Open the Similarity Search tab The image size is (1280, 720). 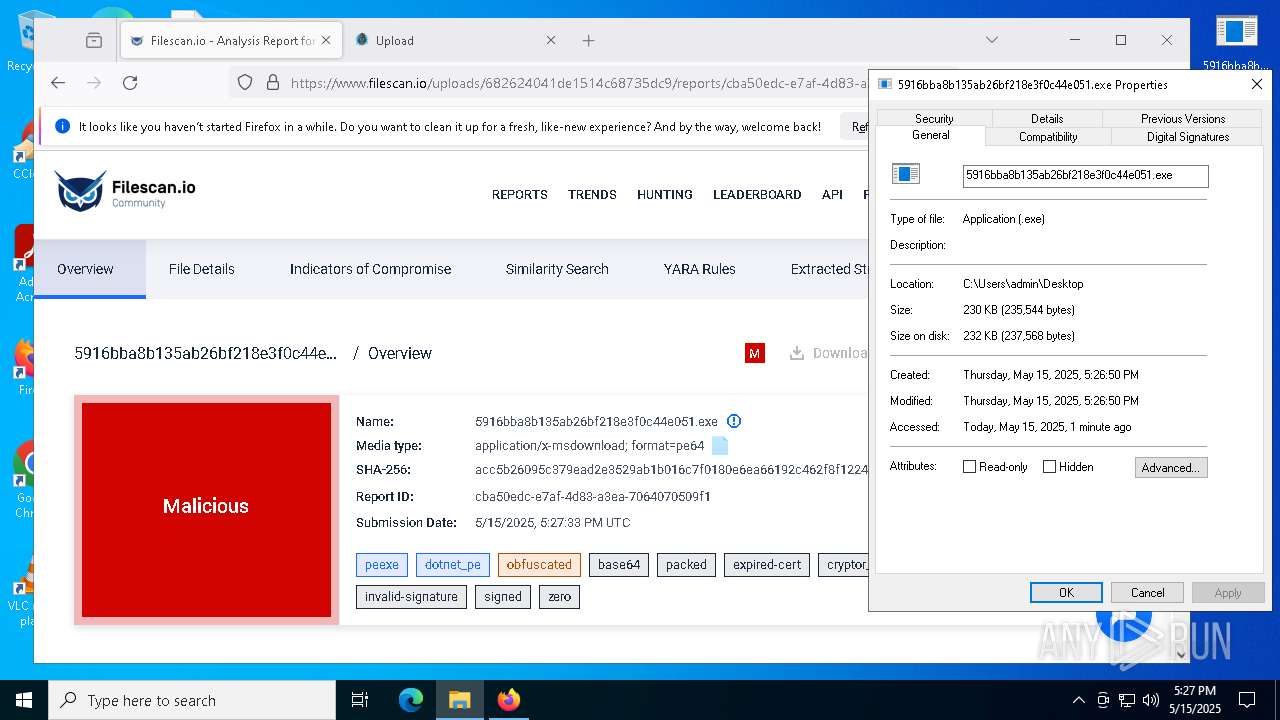point(557,269)
